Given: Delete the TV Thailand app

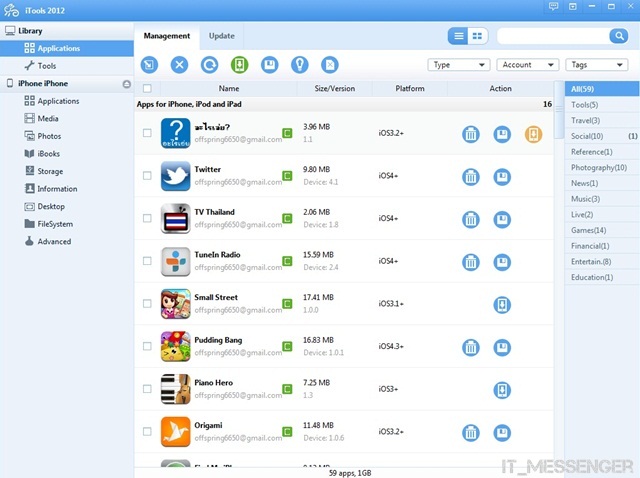Looking at the screenshot, I should 471,220.
